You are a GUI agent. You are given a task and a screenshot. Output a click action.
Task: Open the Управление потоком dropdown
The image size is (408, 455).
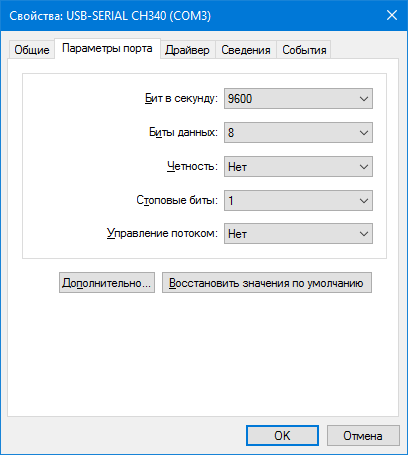coord(298,234)
